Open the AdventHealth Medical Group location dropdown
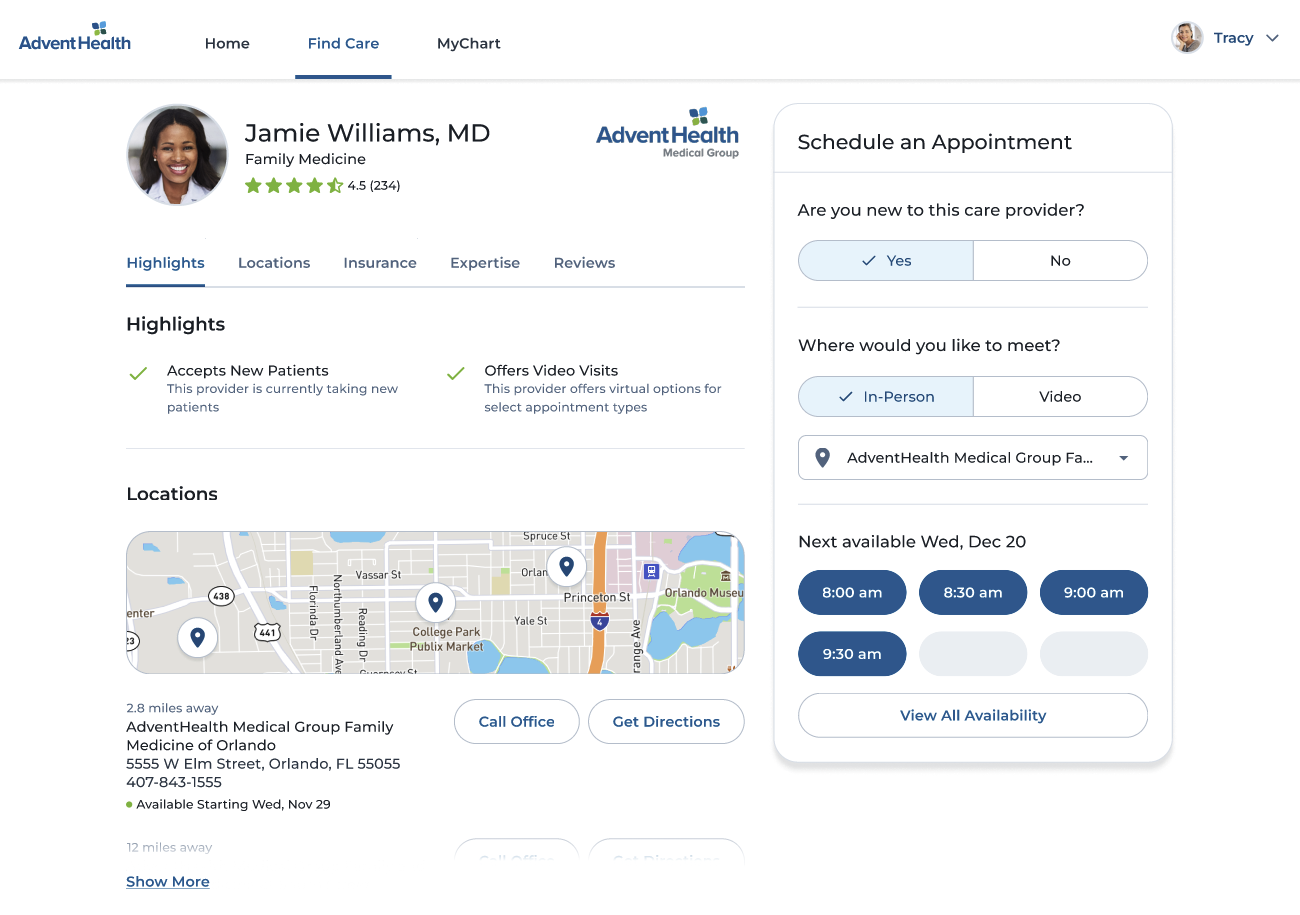This screenshot has width=1300, height=915. (x=973, y=458)
